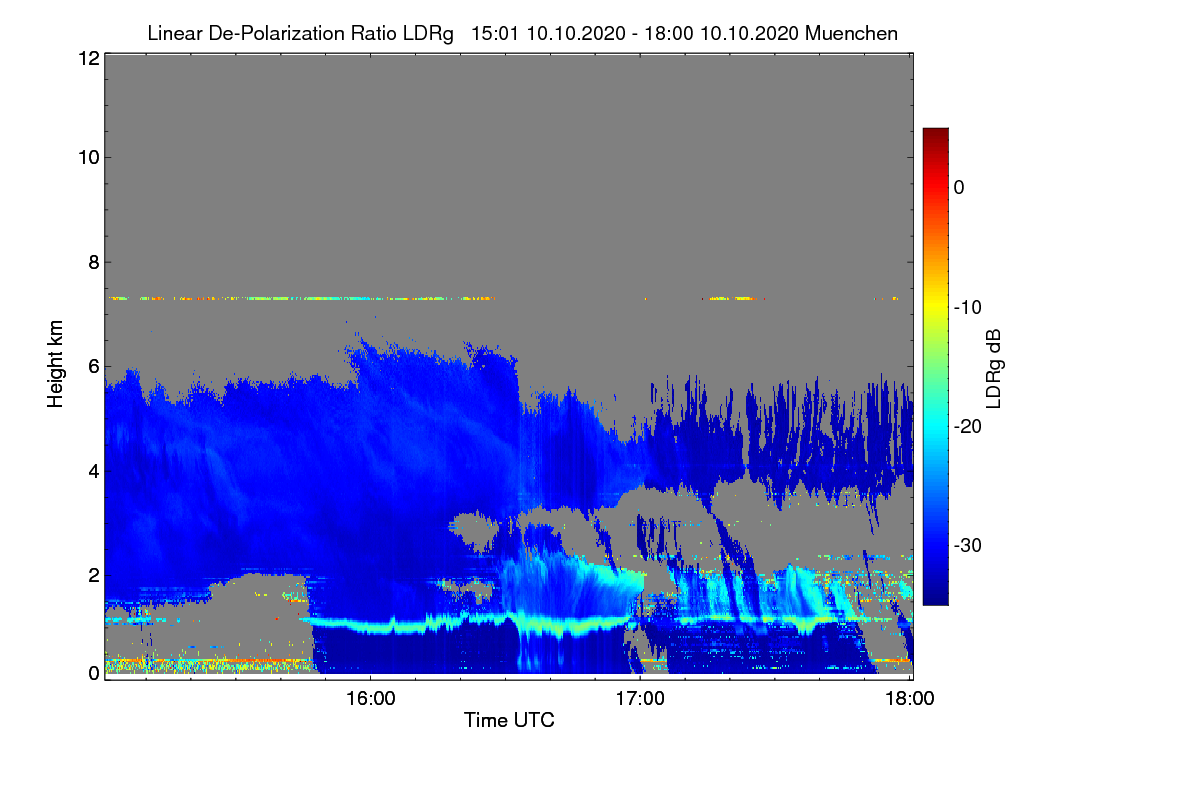Click the colorbar value -10
This screenshot has height=800, width=1200.
point(969,307)
